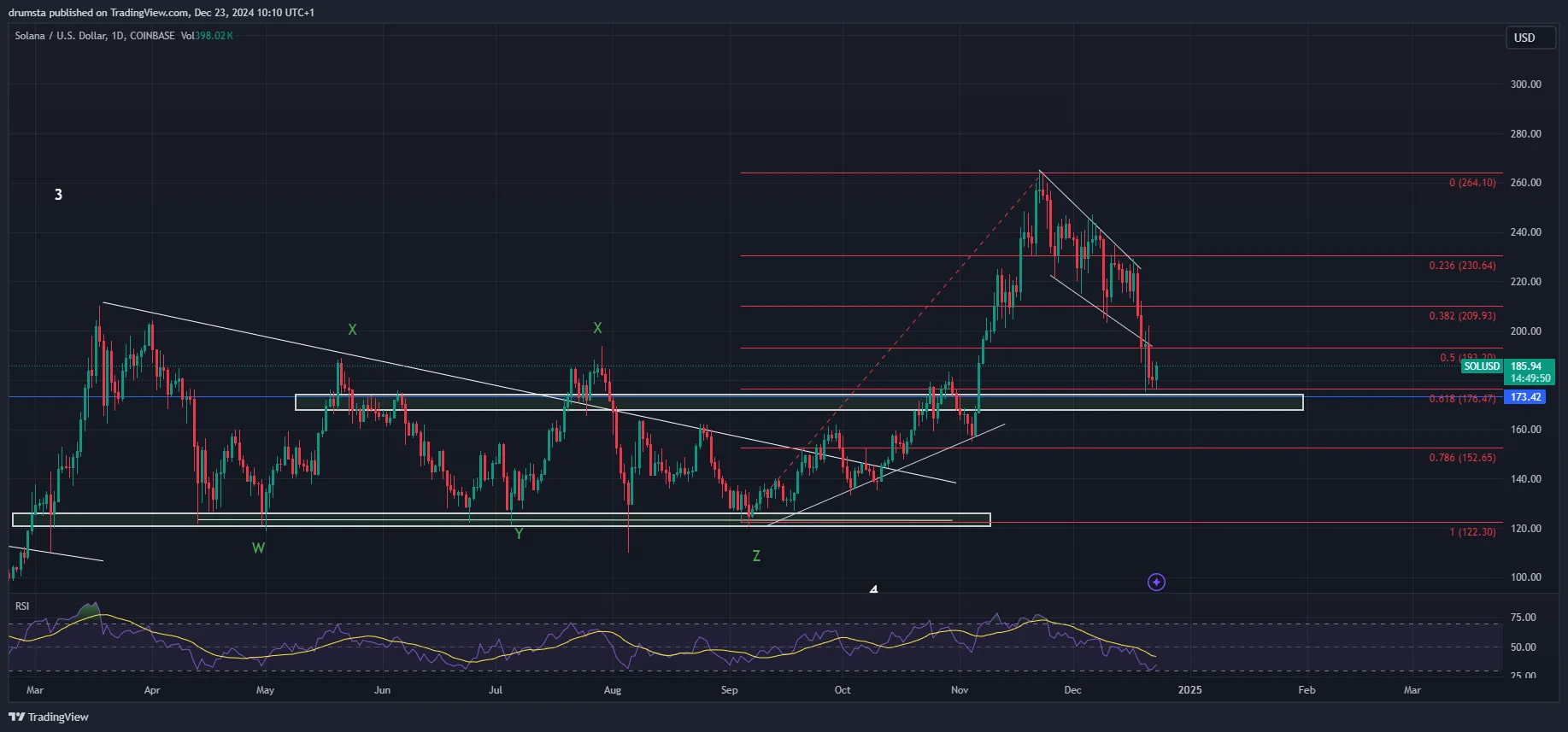
Task: Click the 0.618 (176.47) Fibonacci label
Action: click(x=1462, y=399)
